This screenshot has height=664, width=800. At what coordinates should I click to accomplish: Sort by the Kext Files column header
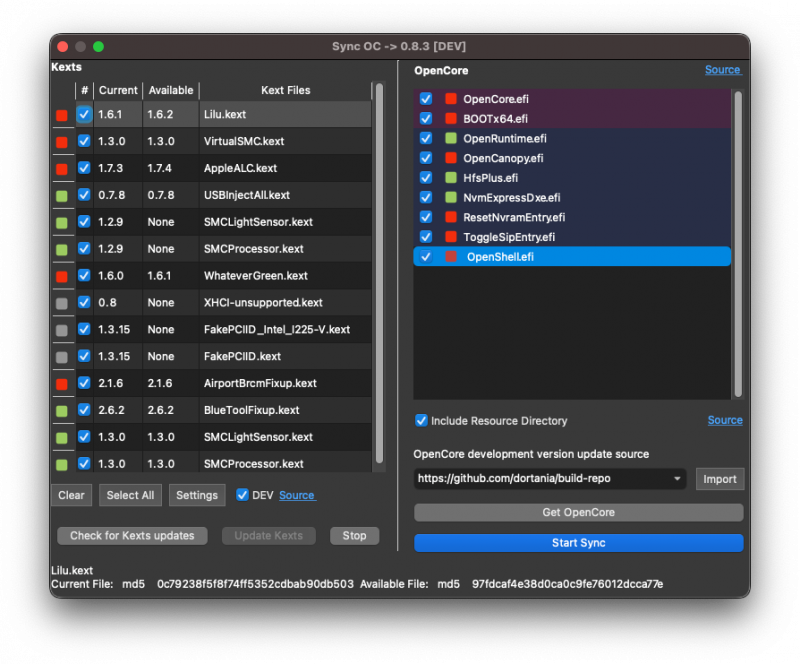click(285, 90)
